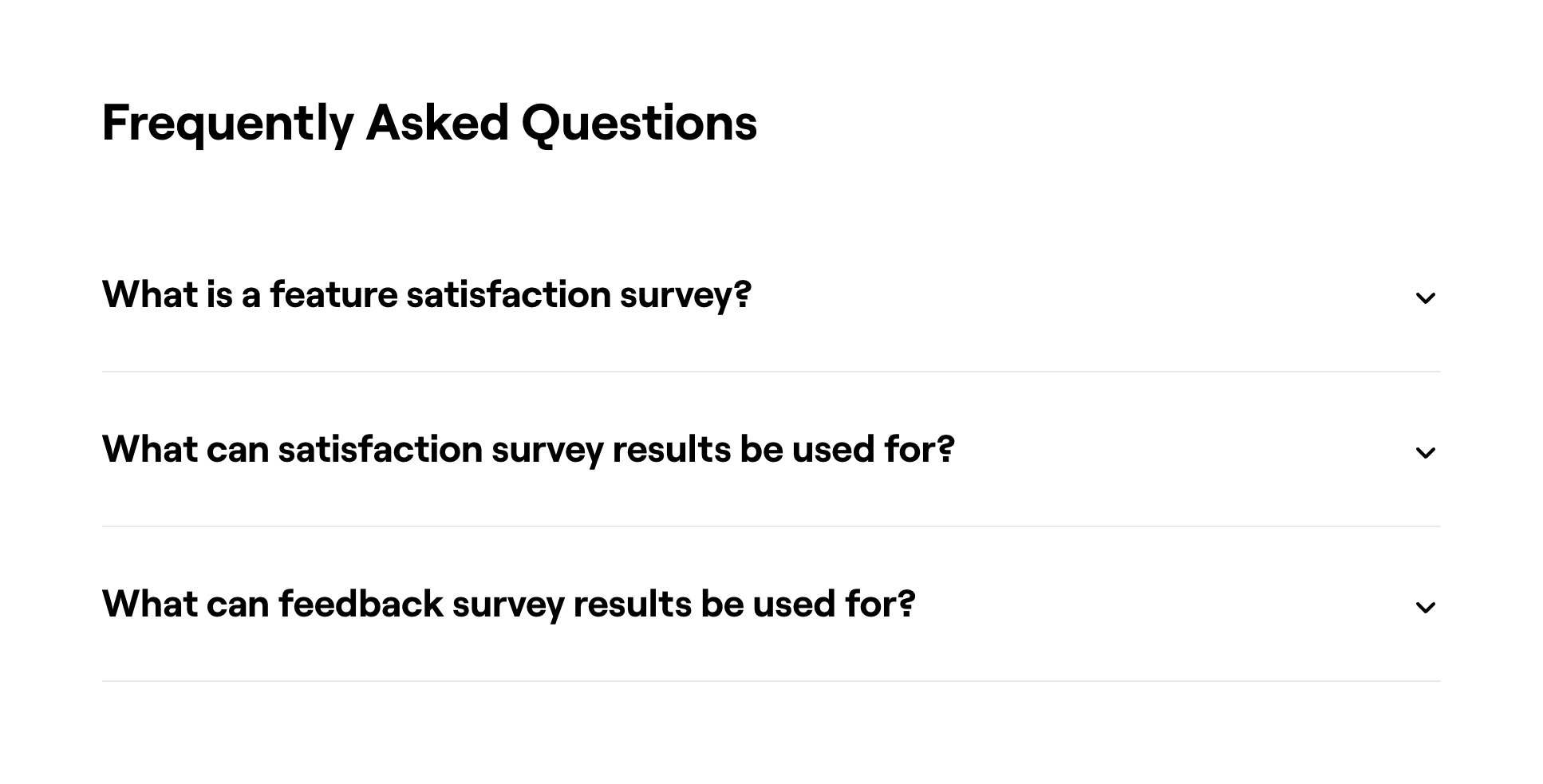Click the word "Questions" in the page heading
This screenshot has height=784, width=1543.
(x=639, y=123)
